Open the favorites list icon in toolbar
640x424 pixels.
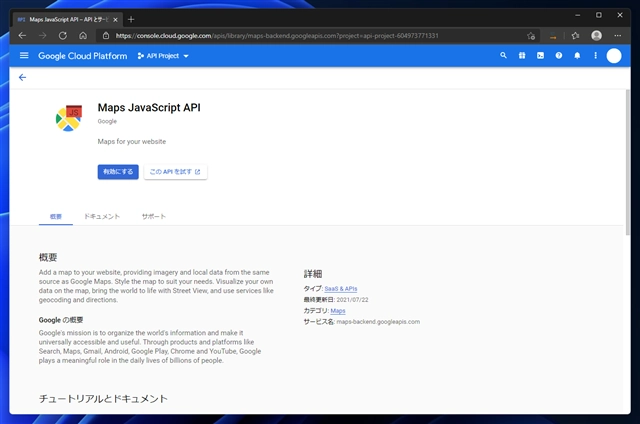[x=576, y=36]
